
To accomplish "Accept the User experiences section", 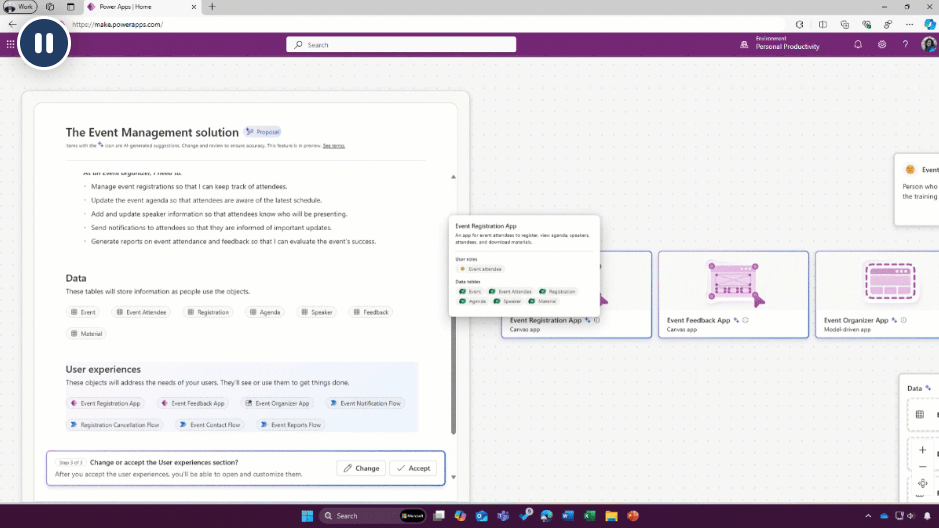I will [x=413, y=468].
